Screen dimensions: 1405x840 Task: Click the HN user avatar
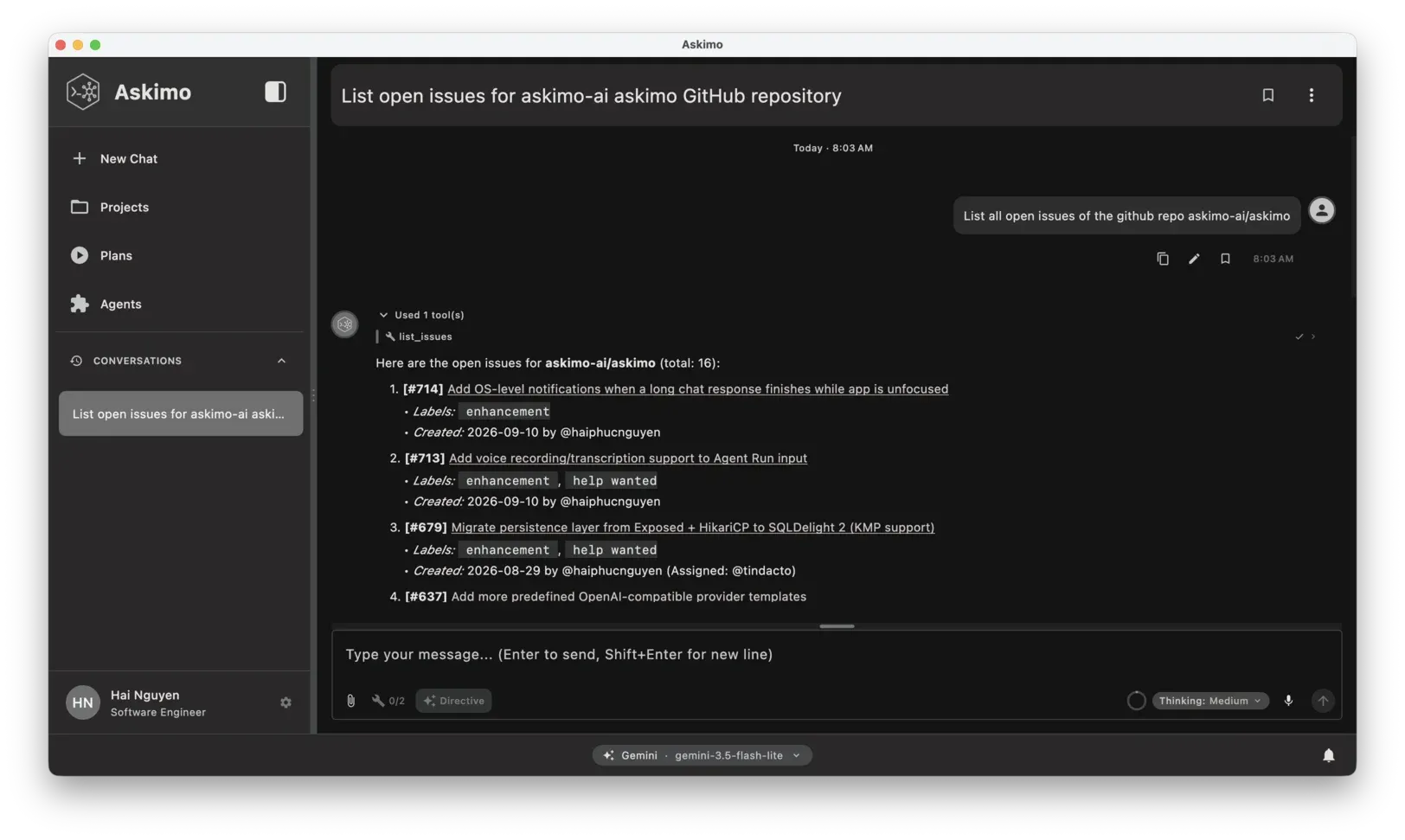(83, 702)
